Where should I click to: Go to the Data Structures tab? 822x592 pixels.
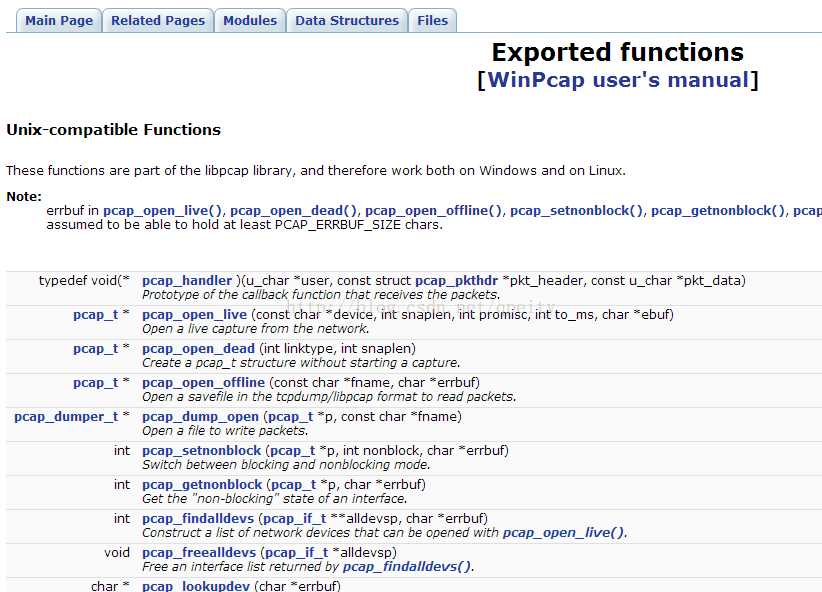[347, 20]
